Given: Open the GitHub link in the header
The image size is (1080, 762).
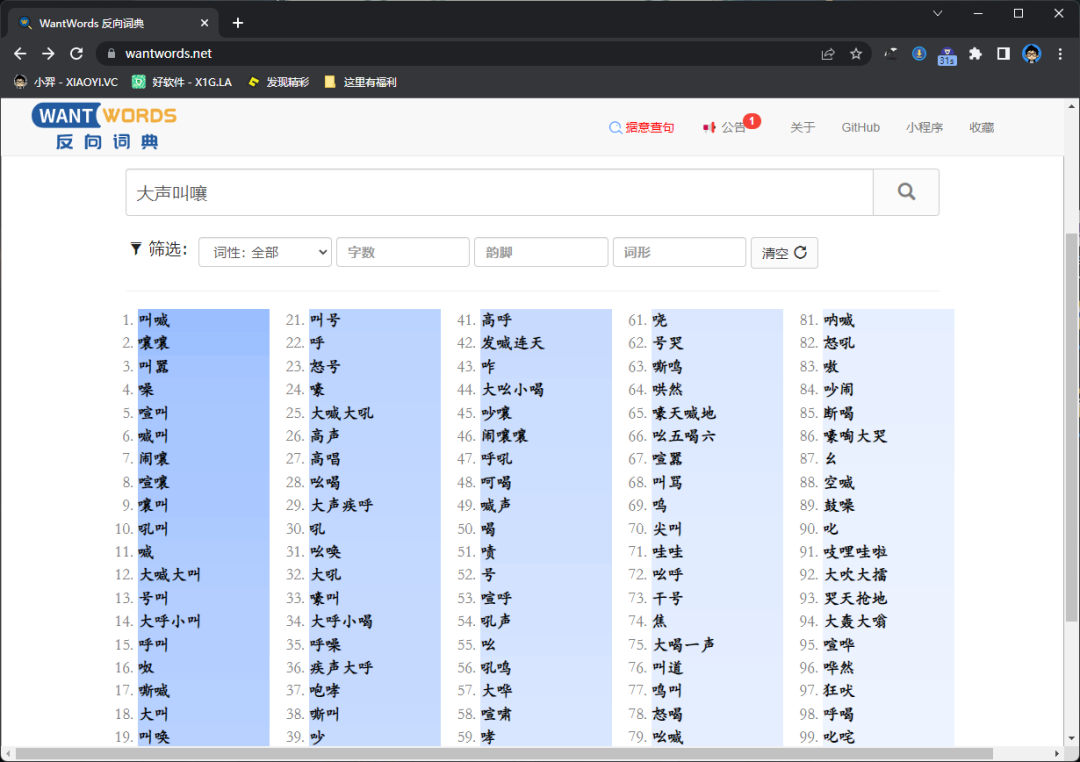Looking at the screenshot, I should tap(860, 128).
